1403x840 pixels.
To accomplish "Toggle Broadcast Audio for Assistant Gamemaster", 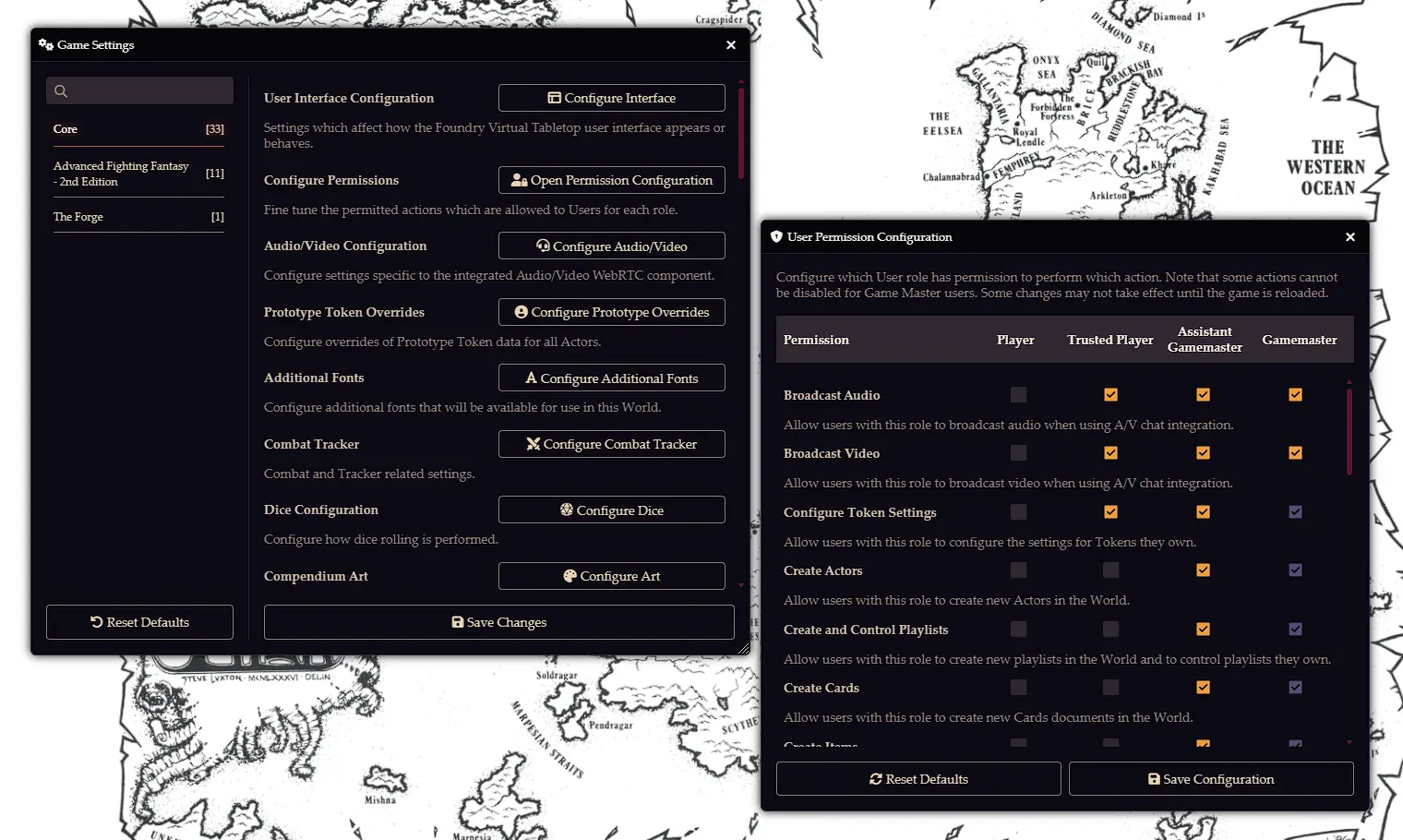I will pos(1203,395).
